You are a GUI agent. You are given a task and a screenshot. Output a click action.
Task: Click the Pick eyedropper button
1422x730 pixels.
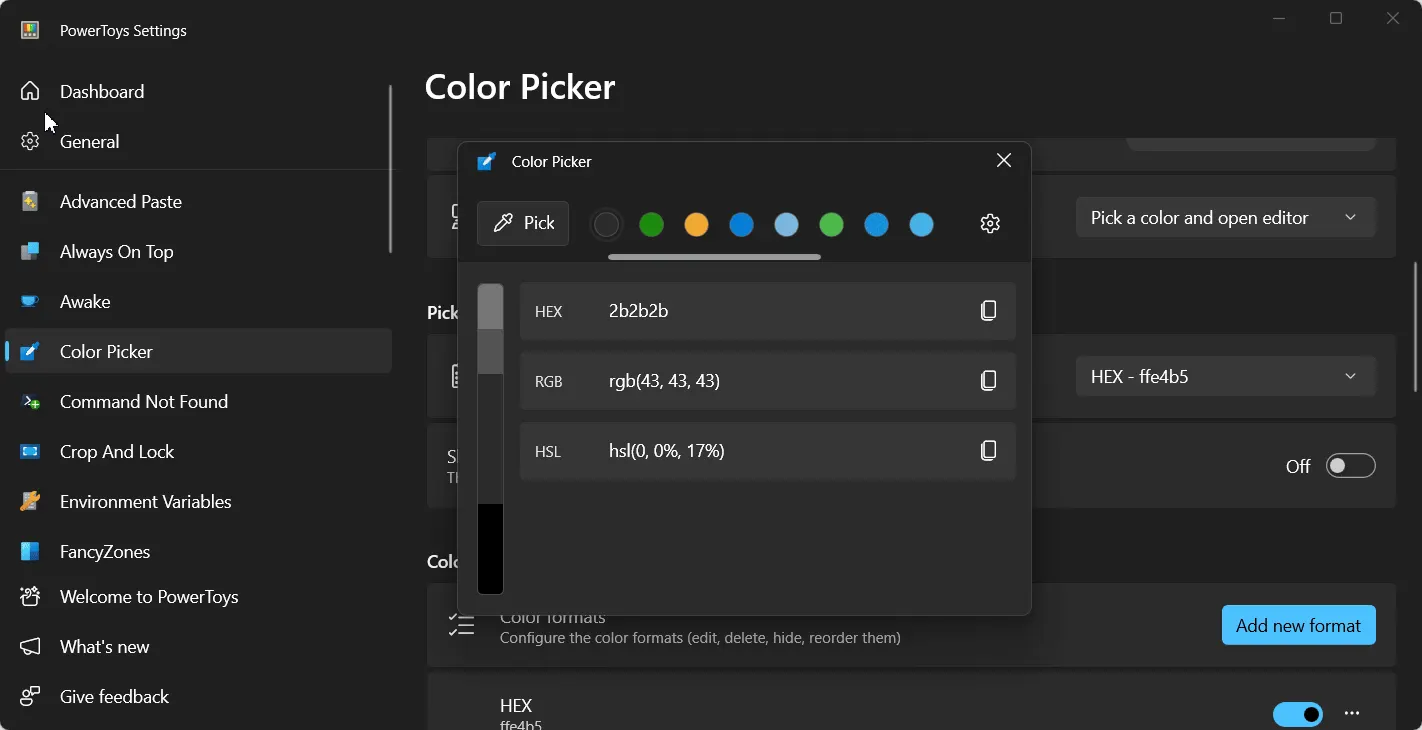tap(523, 223)
